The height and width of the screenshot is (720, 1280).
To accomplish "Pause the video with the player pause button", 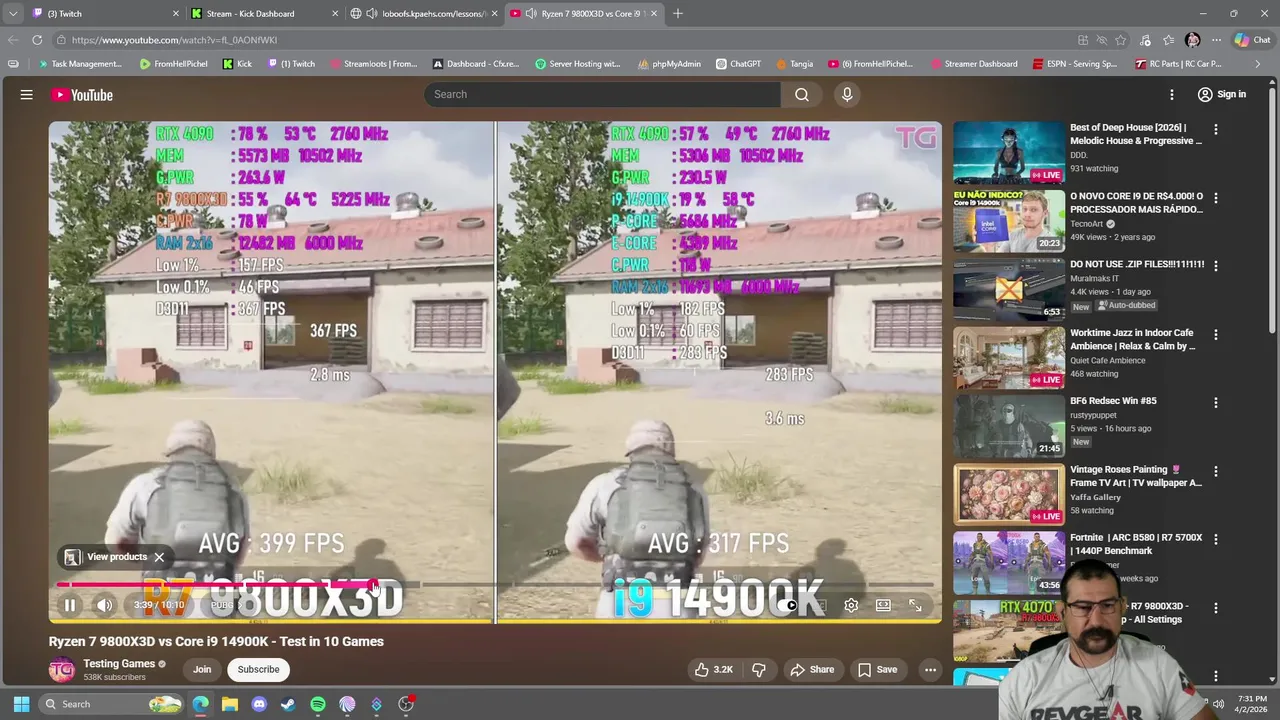I will tap(70, 605).
